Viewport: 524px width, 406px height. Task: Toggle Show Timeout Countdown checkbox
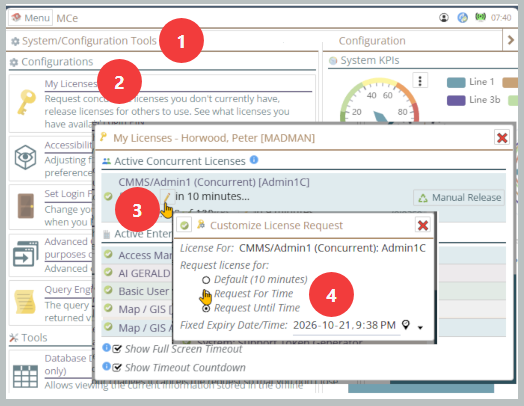117,368
